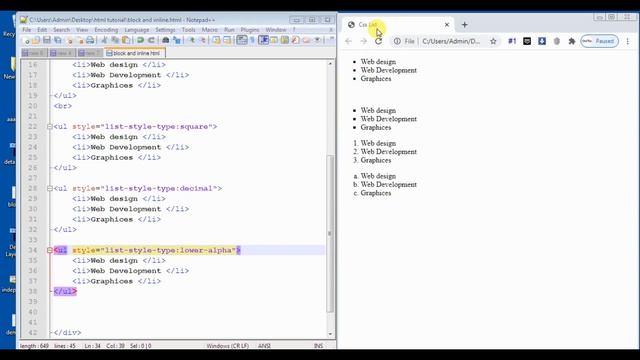Click the editor scrollbar up arrow
The width and height of the screenshot is (640, 360).
[x=330, y=64]
